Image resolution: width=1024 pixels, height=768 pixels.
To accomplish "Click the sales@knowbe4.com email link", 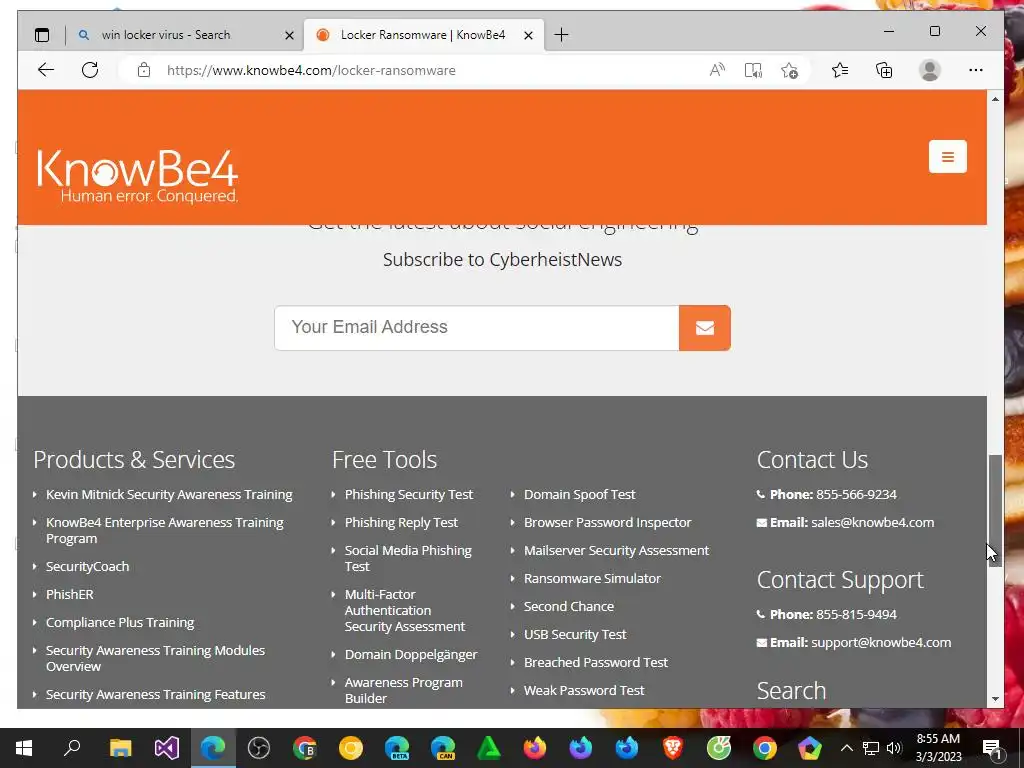I will click(872, 522).
